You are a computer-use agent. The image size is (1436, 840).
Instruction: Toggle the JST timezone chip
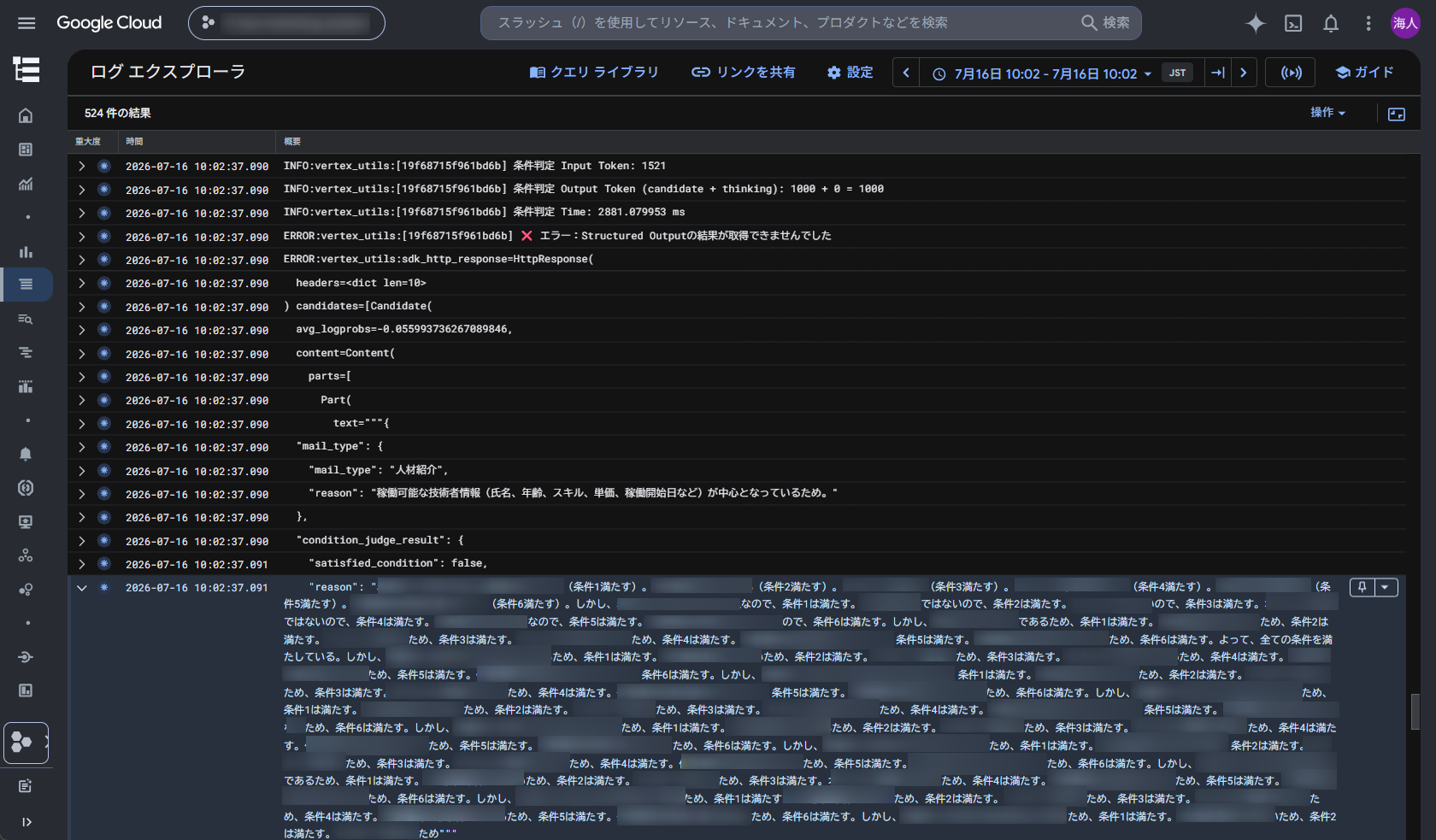[1177, 73]
